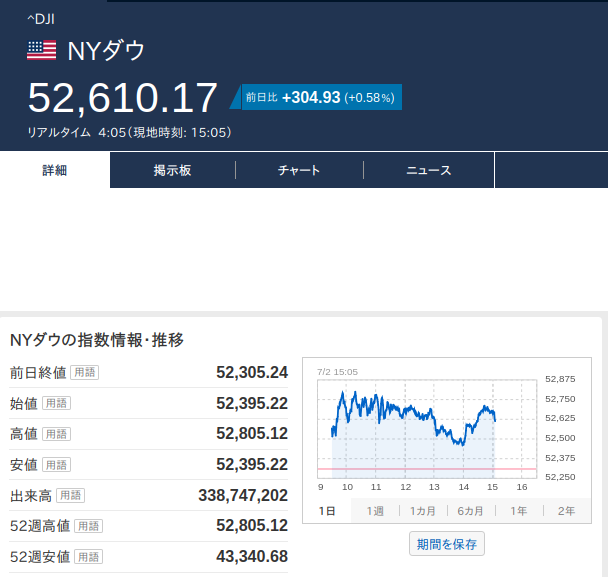608x577 pixels.
Task: Show the 1年 chart range
Action: (519, 511)
